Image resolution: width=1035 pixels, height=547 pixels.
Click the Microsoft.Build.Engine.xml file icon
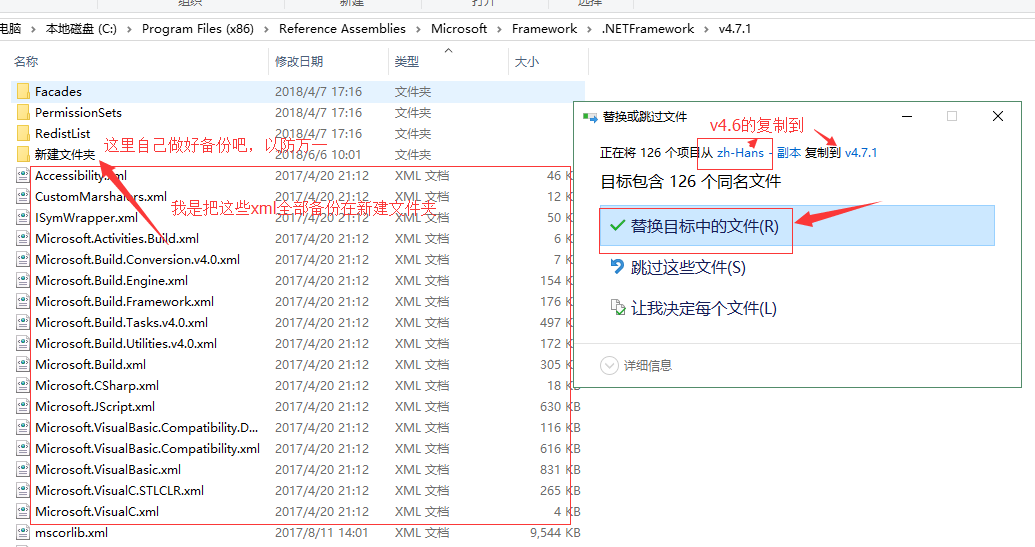click(23, 280)
